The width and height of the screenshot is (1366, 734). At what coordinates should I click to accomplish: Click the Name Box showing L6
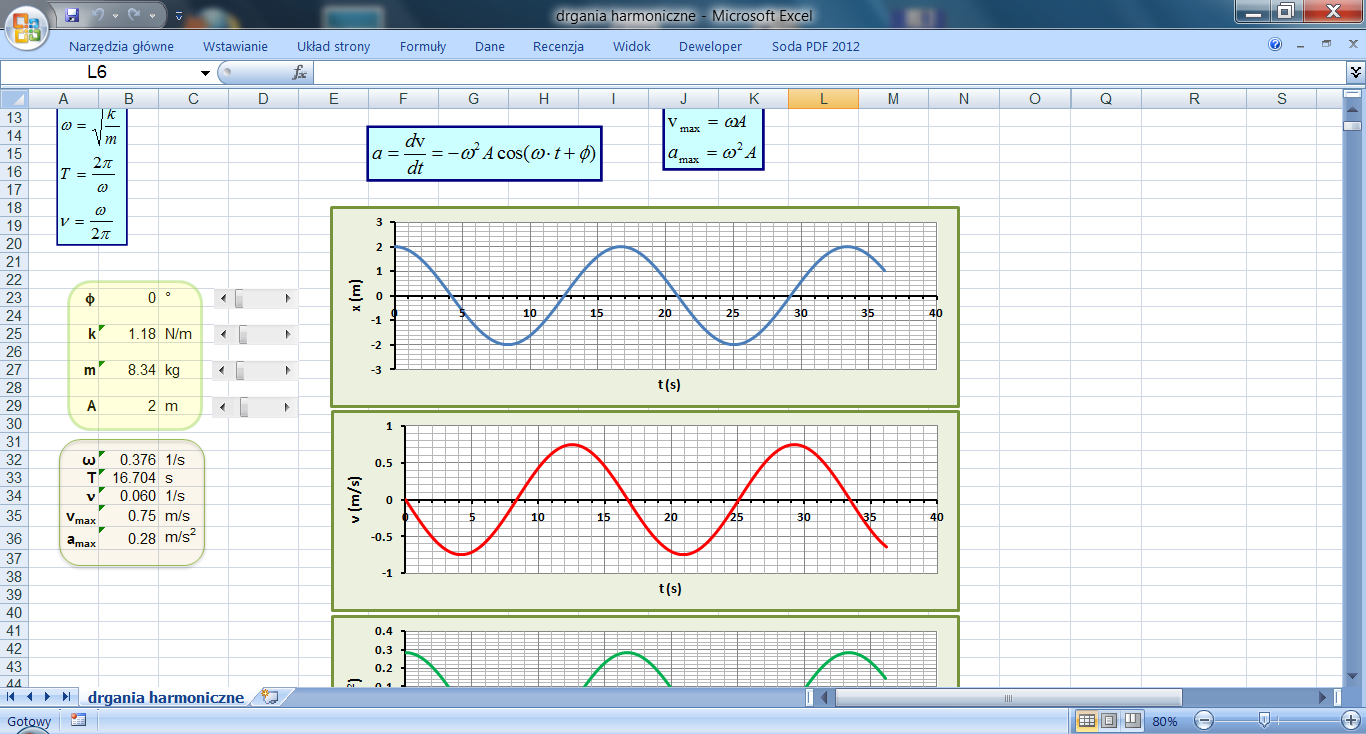coord(98,73)
